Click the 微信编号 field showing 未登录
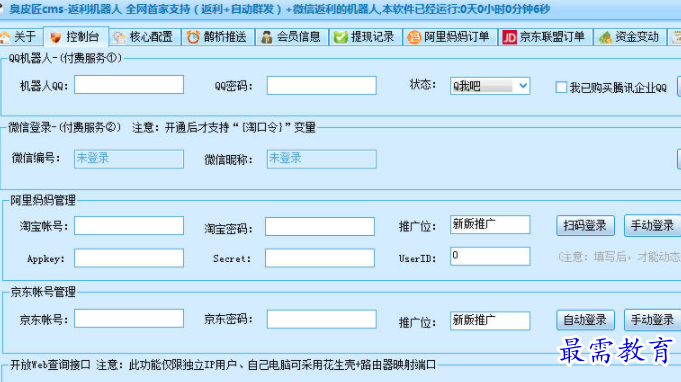Image resolution: width=681 pixels, height=382 pixels. click(x=129, y=159)
